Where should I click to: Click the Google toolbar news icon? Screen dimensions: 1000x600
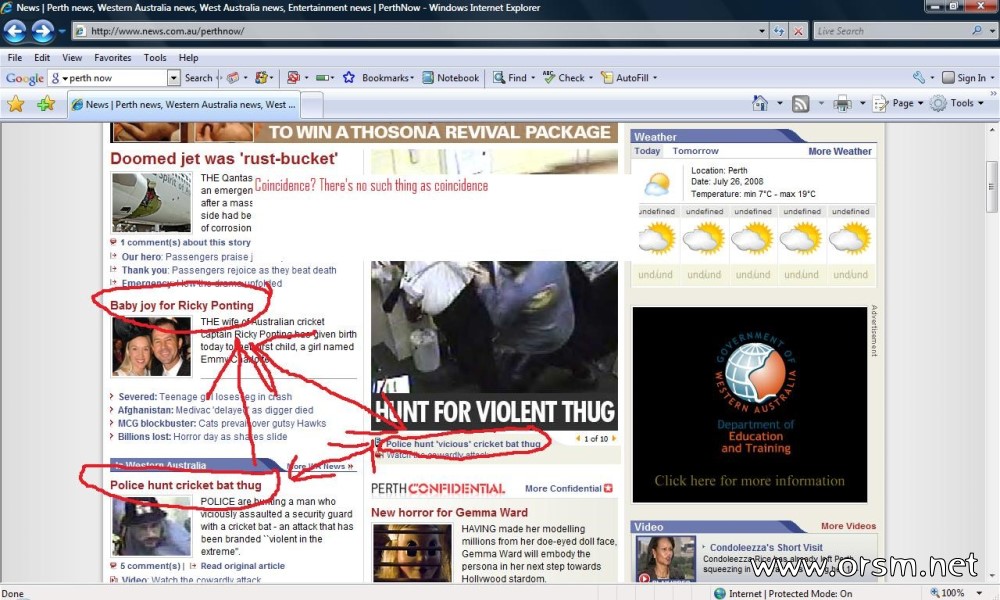[233, 78]
